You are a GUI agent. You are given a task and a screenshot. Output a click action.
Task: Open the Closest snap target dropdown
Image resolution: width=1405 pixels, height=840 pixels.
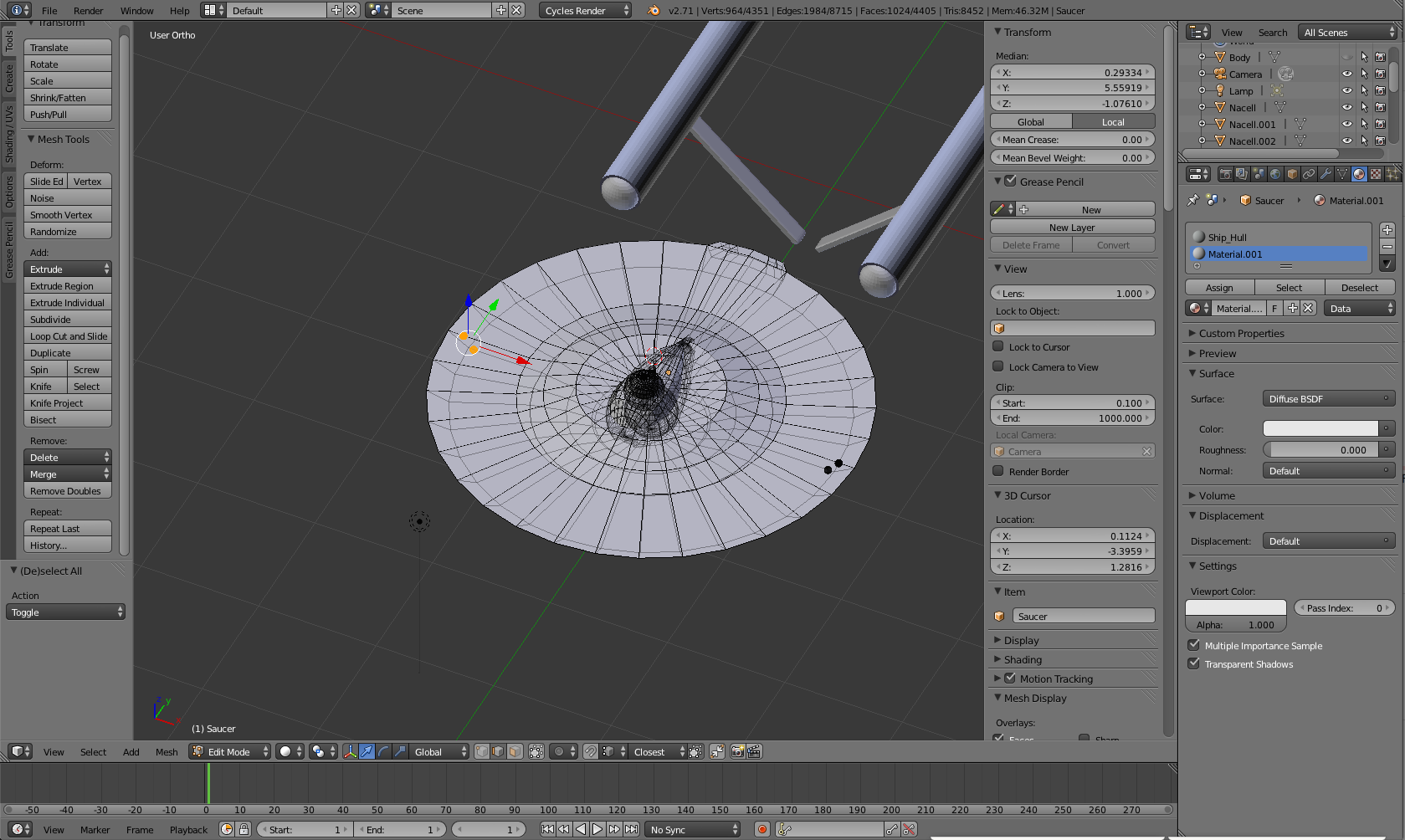pyautogui.click(x=658, y=751)
